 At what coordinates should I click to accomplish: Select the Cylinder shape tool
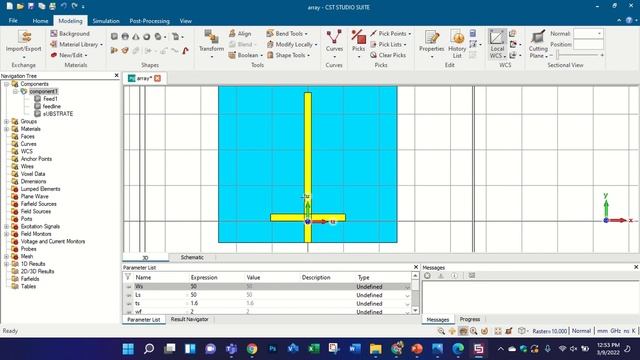(x=125, y=37)
